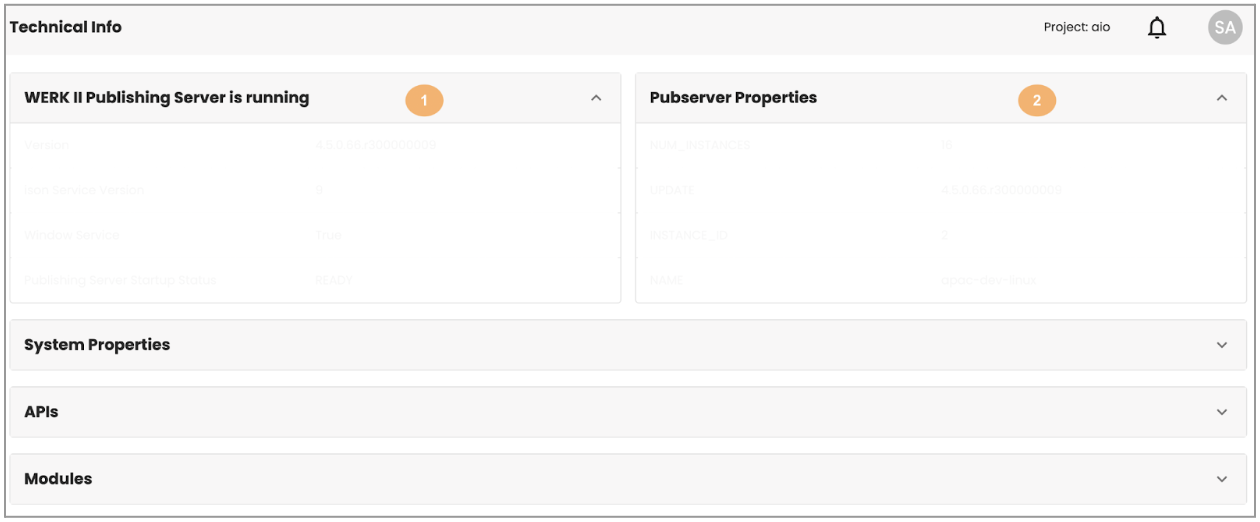The height and width of the screenshot is (522, 1260).
Task: Click the orange badge numbered 2
Action: 1037,100
